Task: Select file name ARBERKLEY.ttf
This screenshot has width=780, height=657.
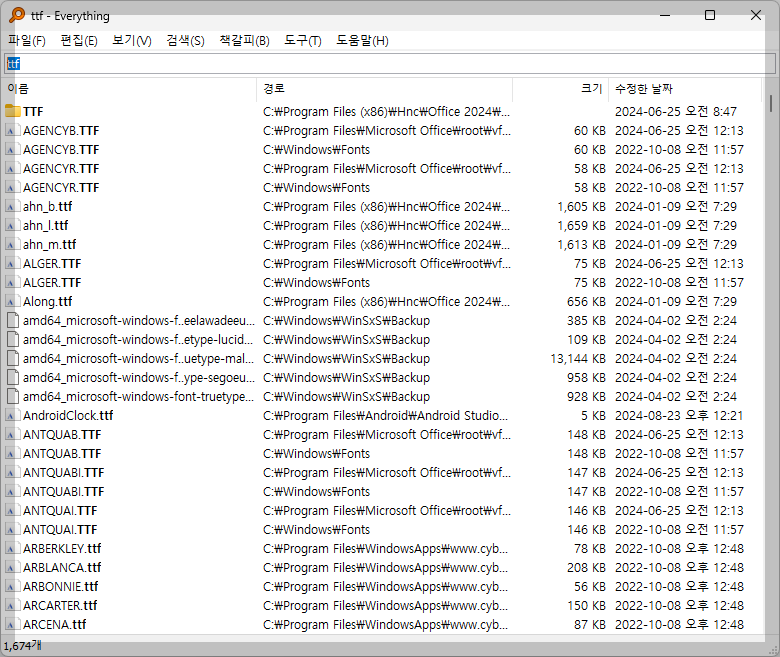Action: pyautogui.click(x=62, y=549)
